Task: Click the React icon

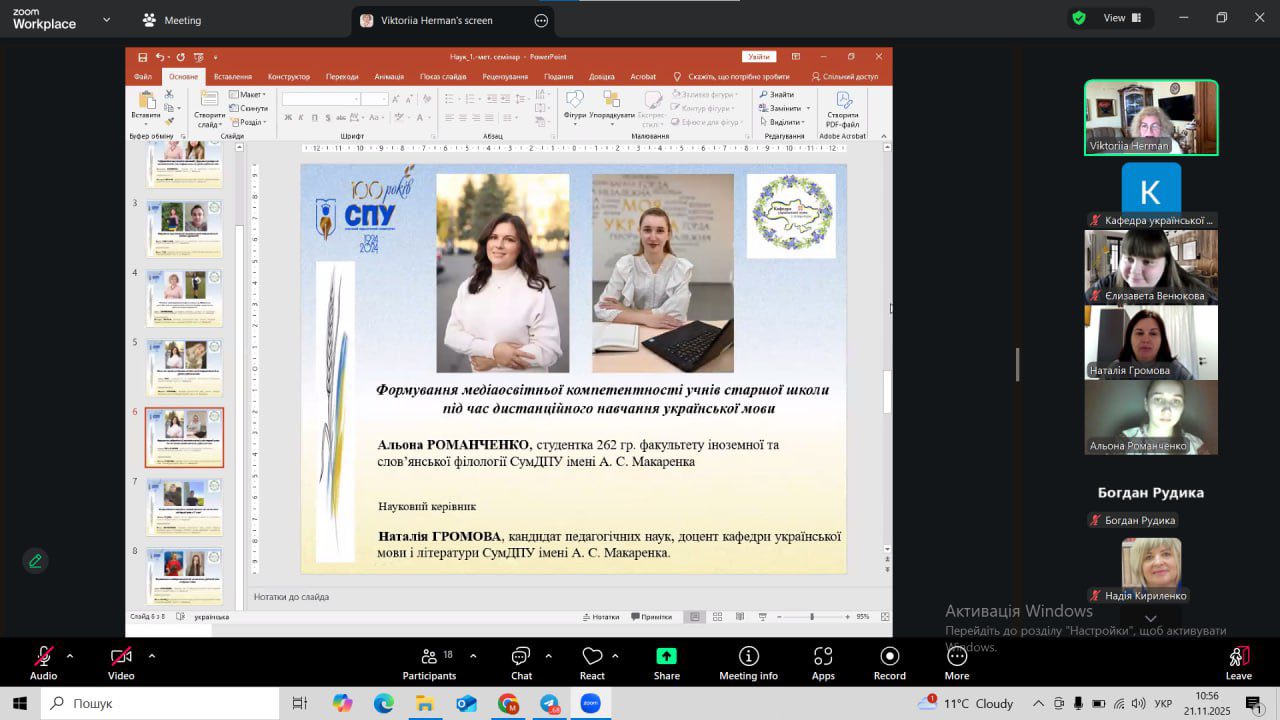Action: click(x=592, y=662)
